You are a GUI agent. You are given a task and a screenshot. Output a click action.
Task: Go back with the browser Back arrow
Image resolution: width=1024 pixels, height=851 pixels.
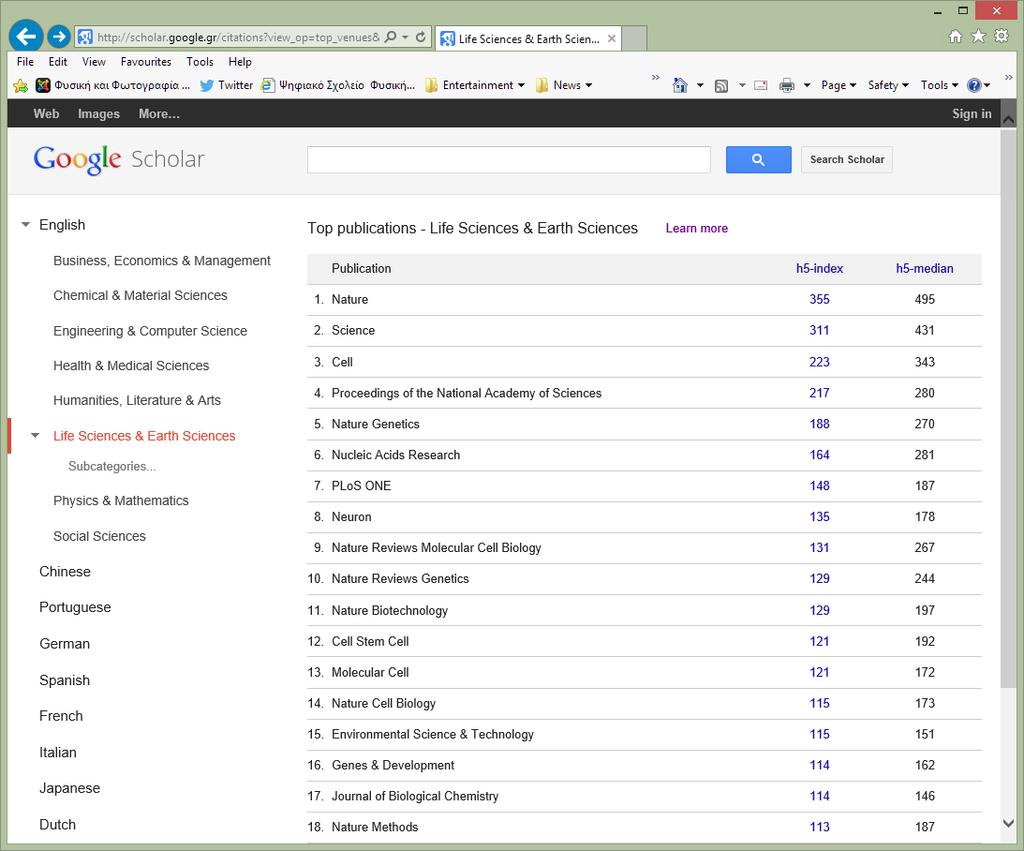pyautogui.click(x=26, y=36)
